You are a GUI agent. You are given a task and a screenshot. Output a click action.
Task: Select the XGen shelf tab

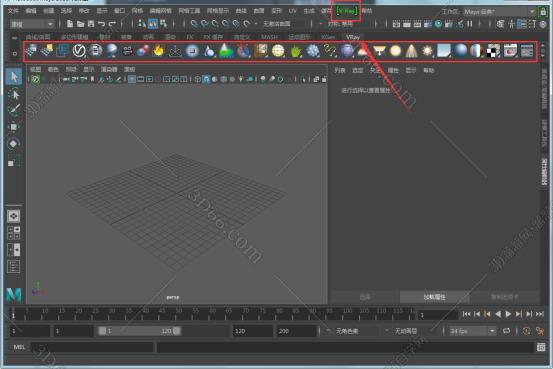[x=328, y=37]
